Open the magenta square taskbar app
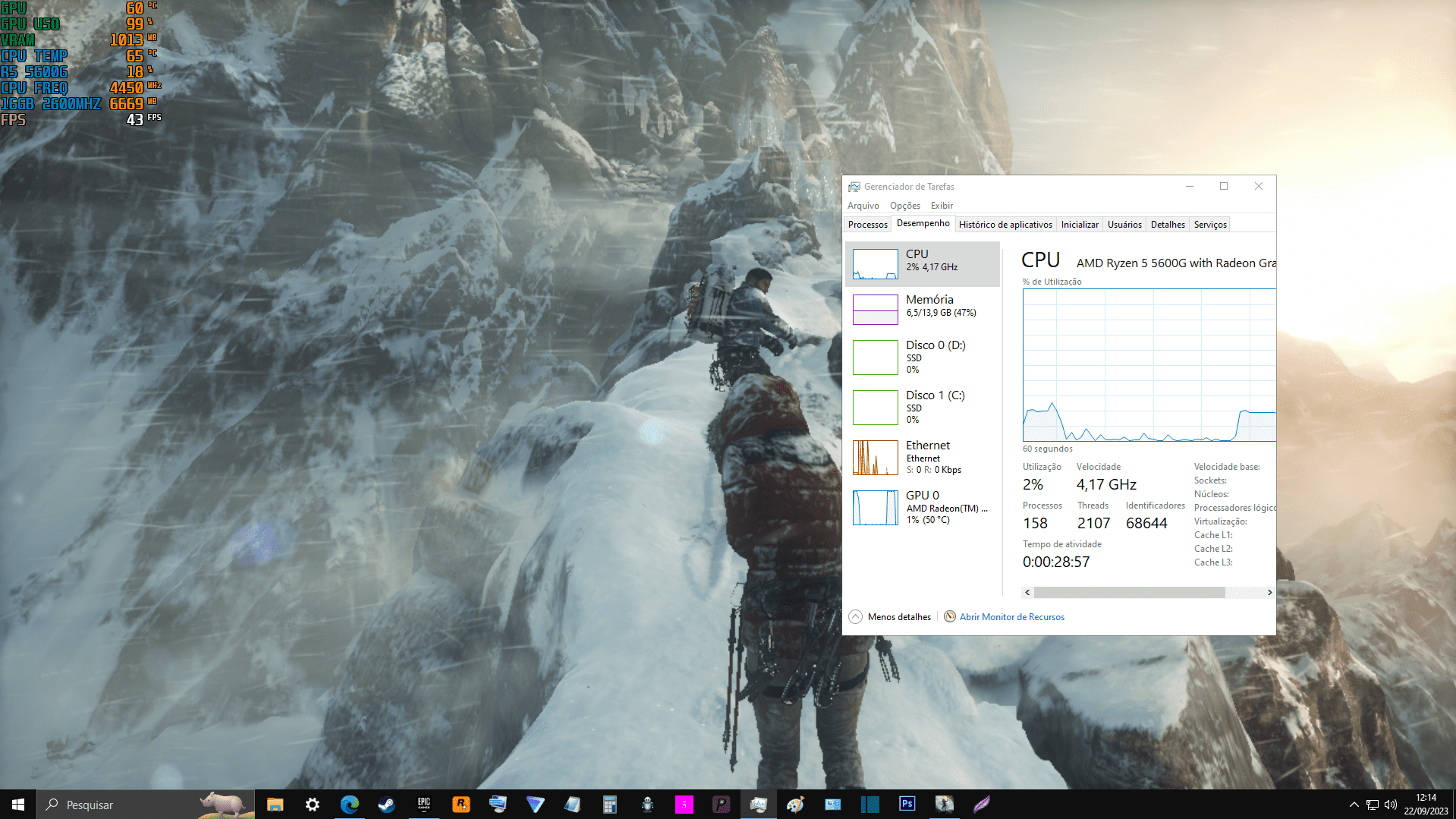 pos(684,805)
